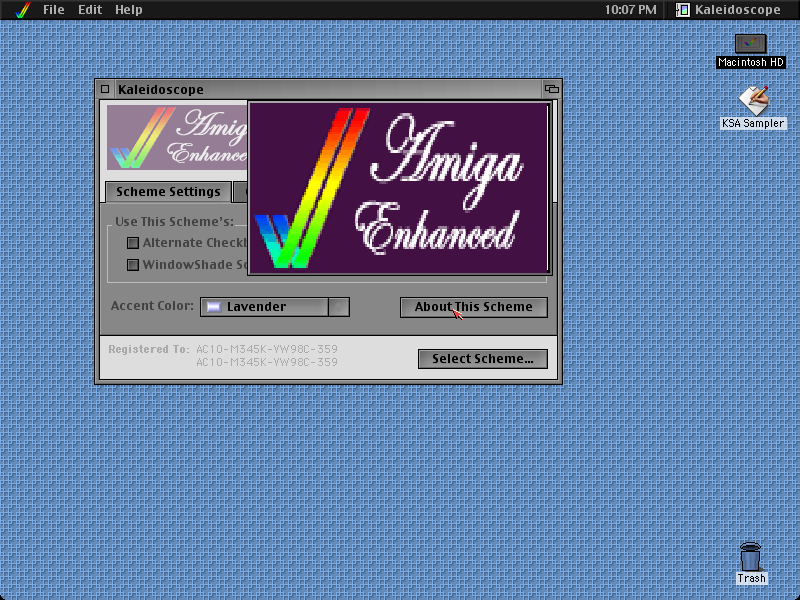Viewport: 800px width, 600px height.
Task: Click the lavender color swatch
Action: coord(213,307)
